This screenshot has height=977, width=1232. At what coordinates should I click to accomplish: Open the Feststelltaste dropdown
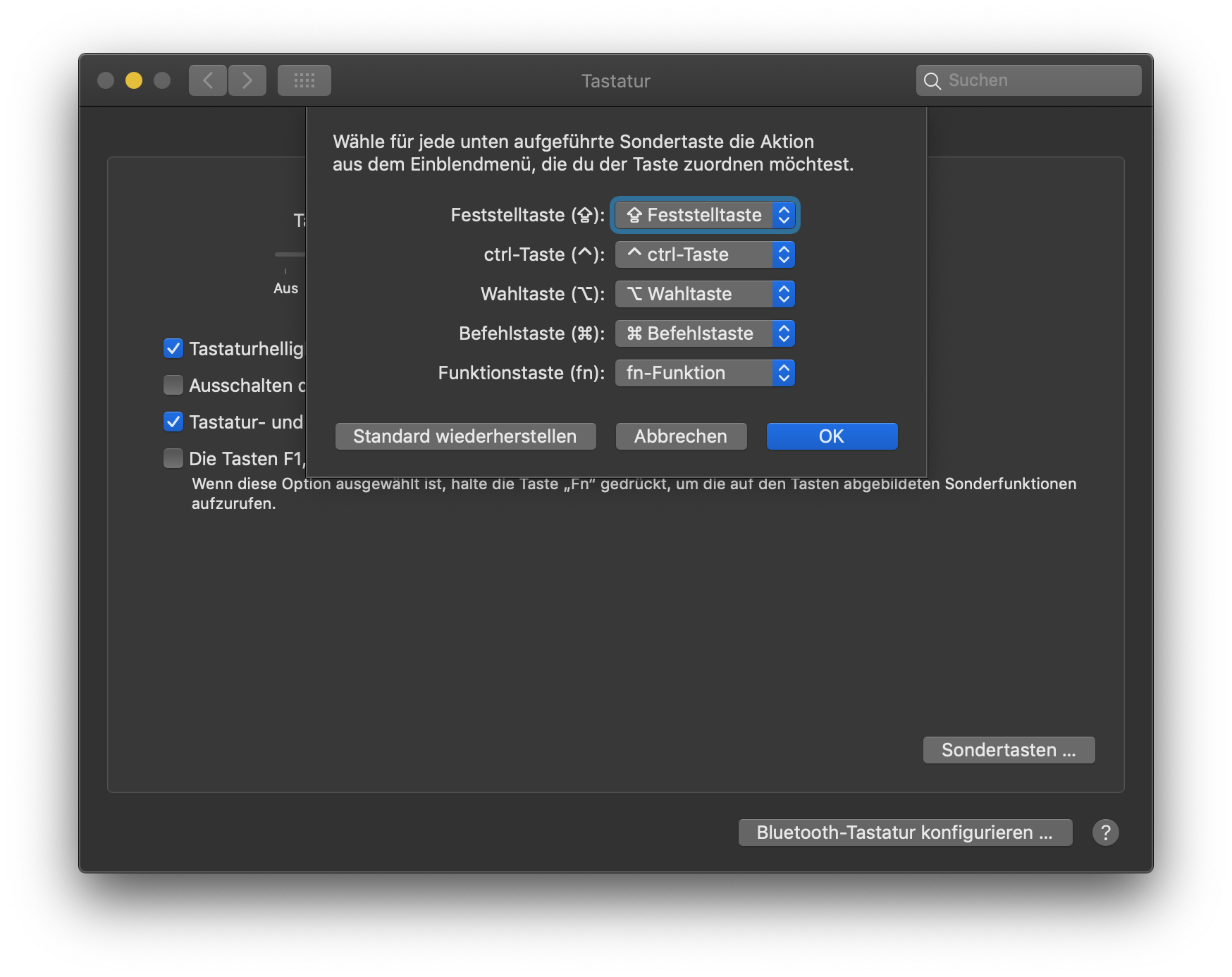[705, 215]
